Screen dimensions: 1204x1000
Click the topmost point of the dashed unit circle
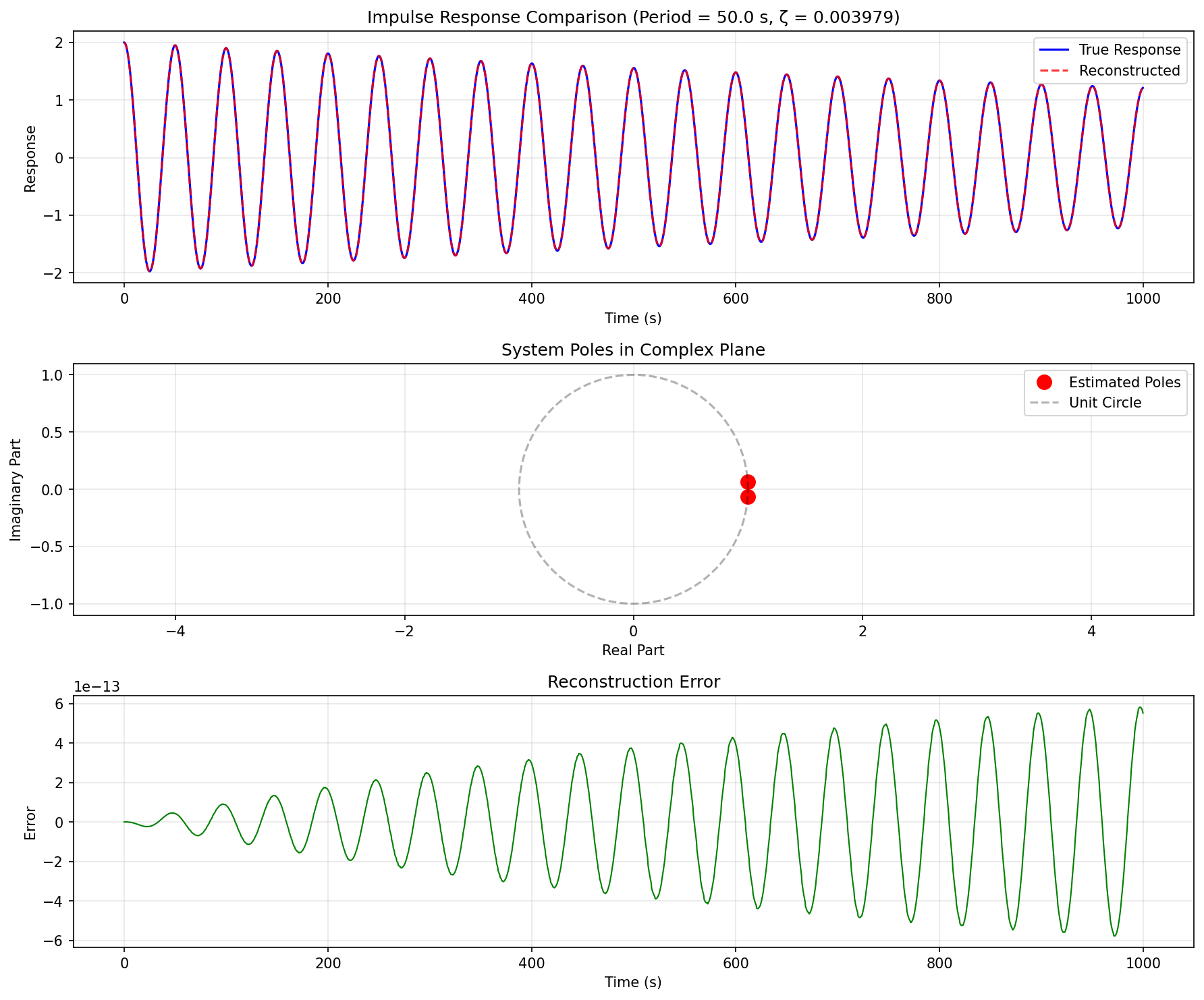coord(633,375)
